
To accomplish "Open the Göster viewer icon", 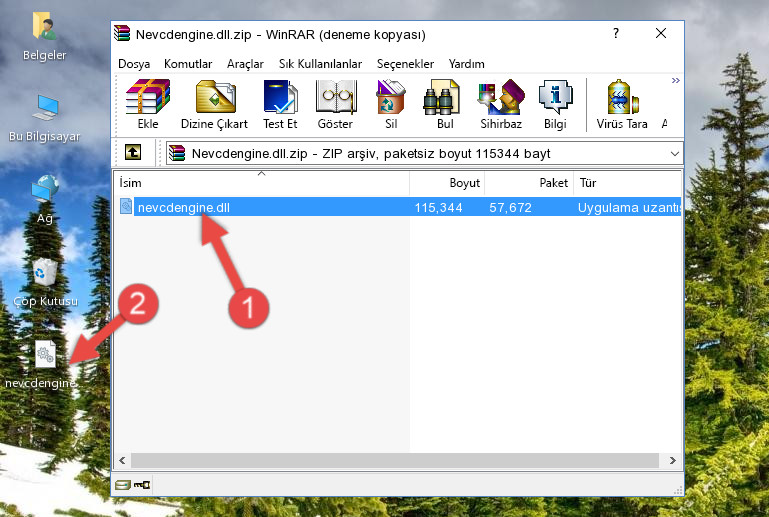I will (335, 104).
